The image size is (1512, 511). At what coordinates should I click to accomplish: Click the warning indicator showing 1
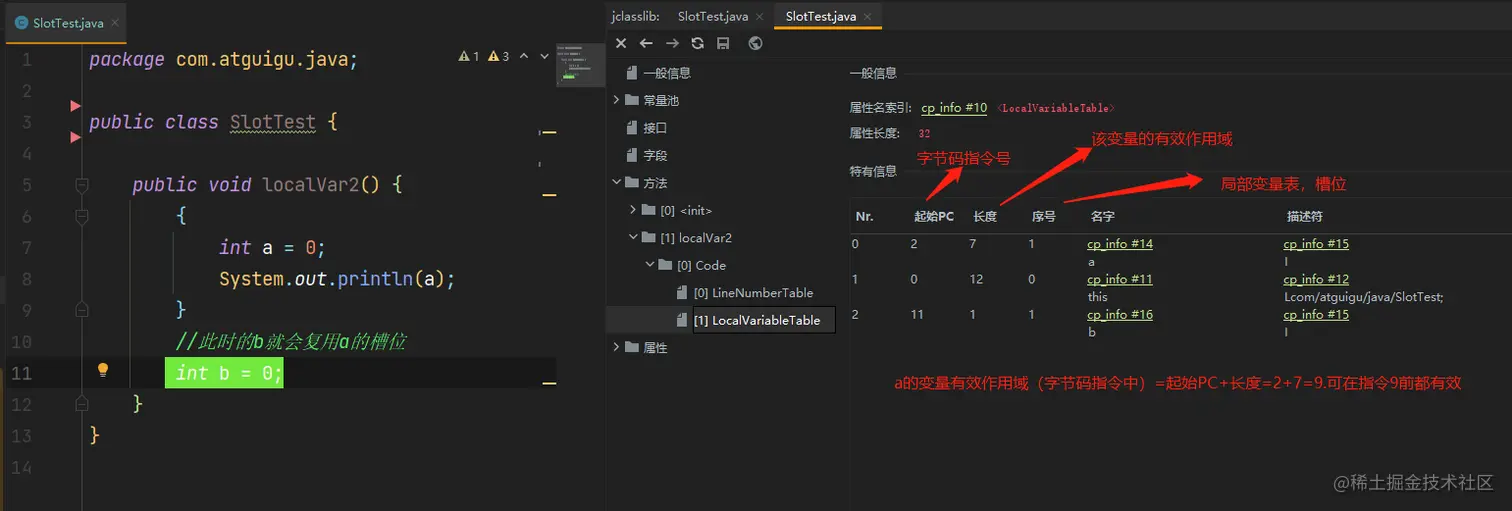[469, 56]
